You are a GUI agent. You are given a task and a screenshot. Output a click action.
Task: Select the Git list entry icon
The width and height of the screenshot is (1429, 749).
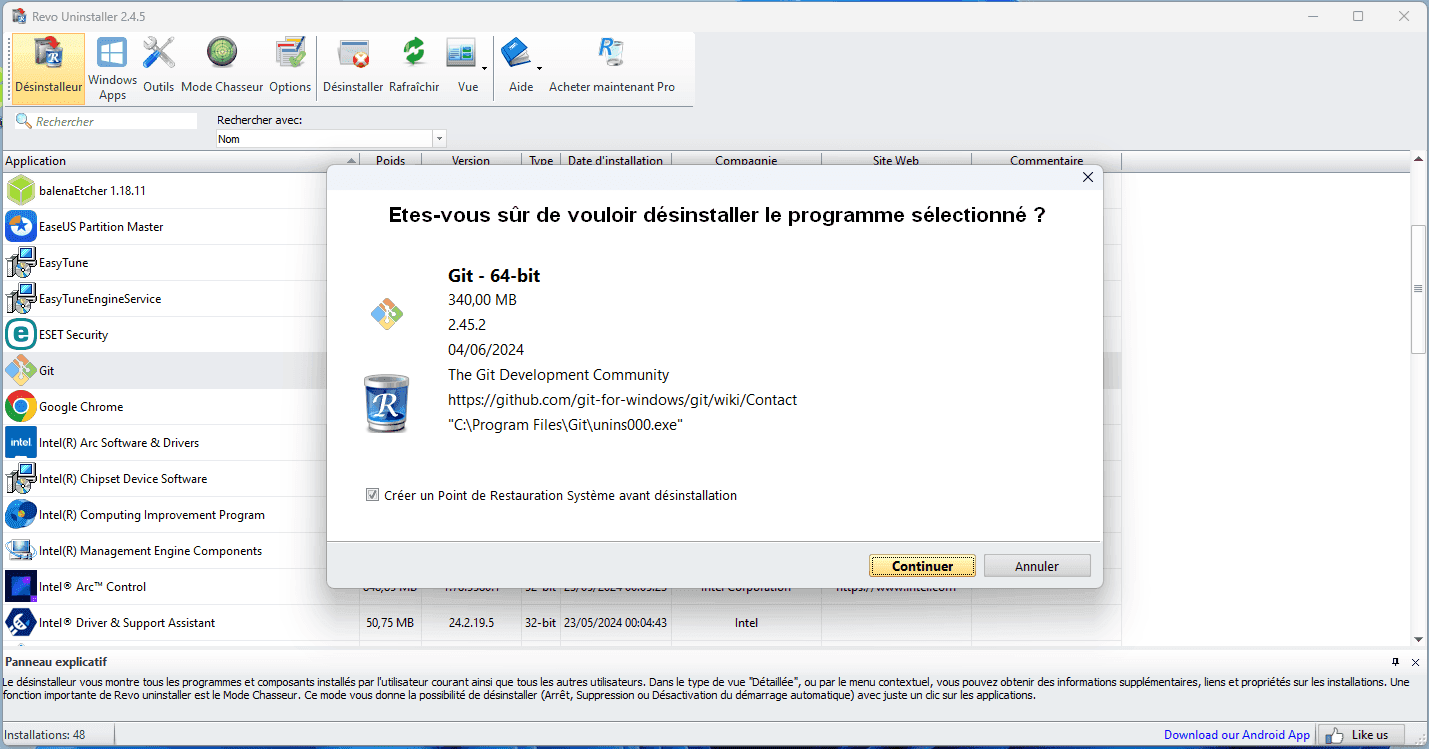pyautogui.click(x=21, y=370)
